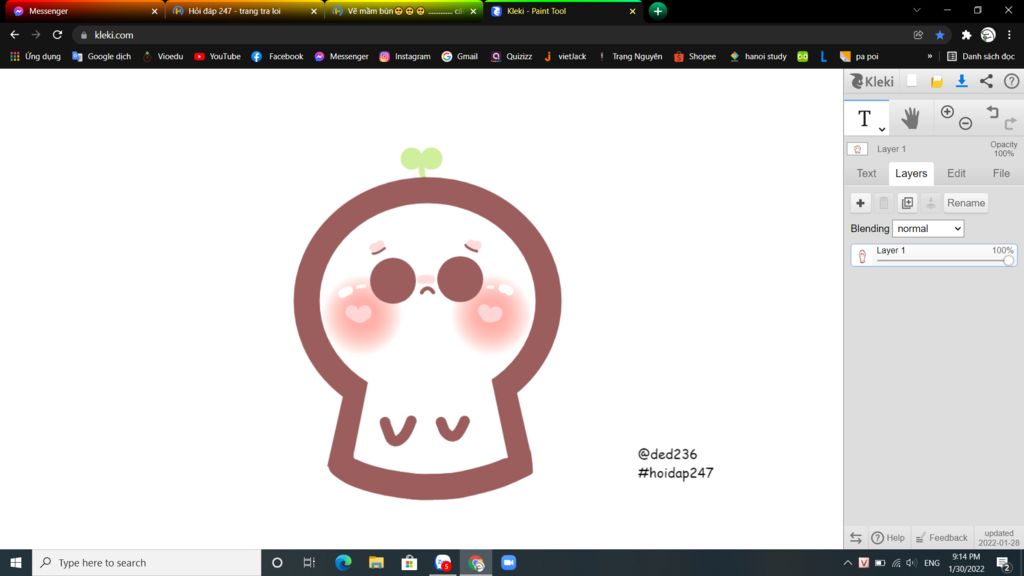
Task: Expand the hidden bookmarks chevron
Action: pos(929,56)
